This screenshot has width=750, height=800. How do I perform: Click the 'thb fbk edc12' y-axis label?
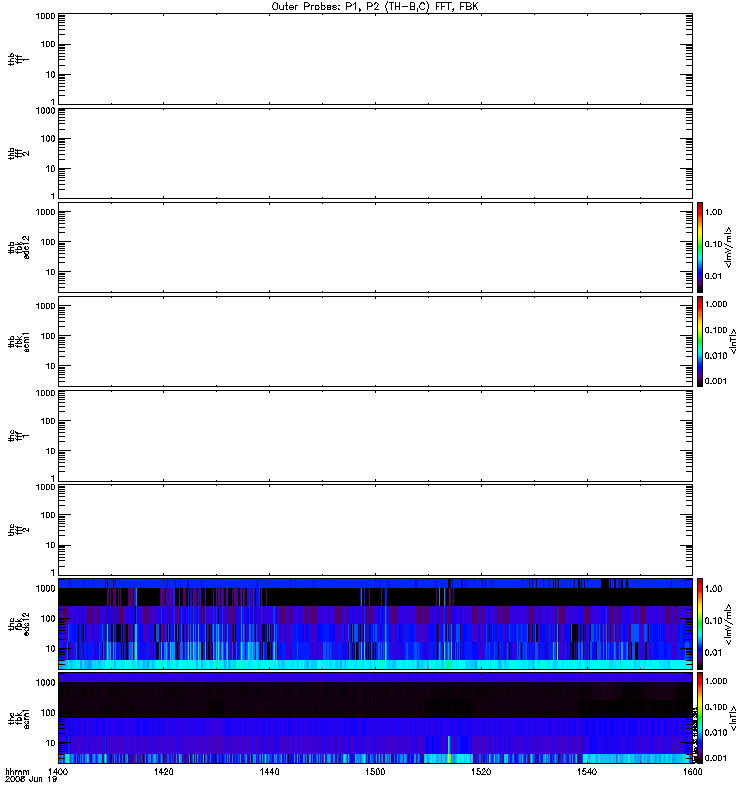coord(18,247)
